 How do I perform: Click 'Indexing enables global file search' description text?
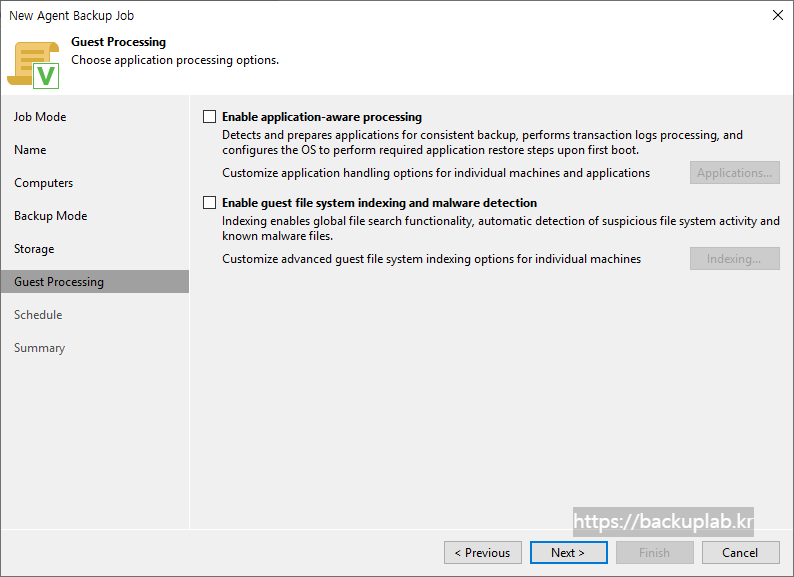500,228
